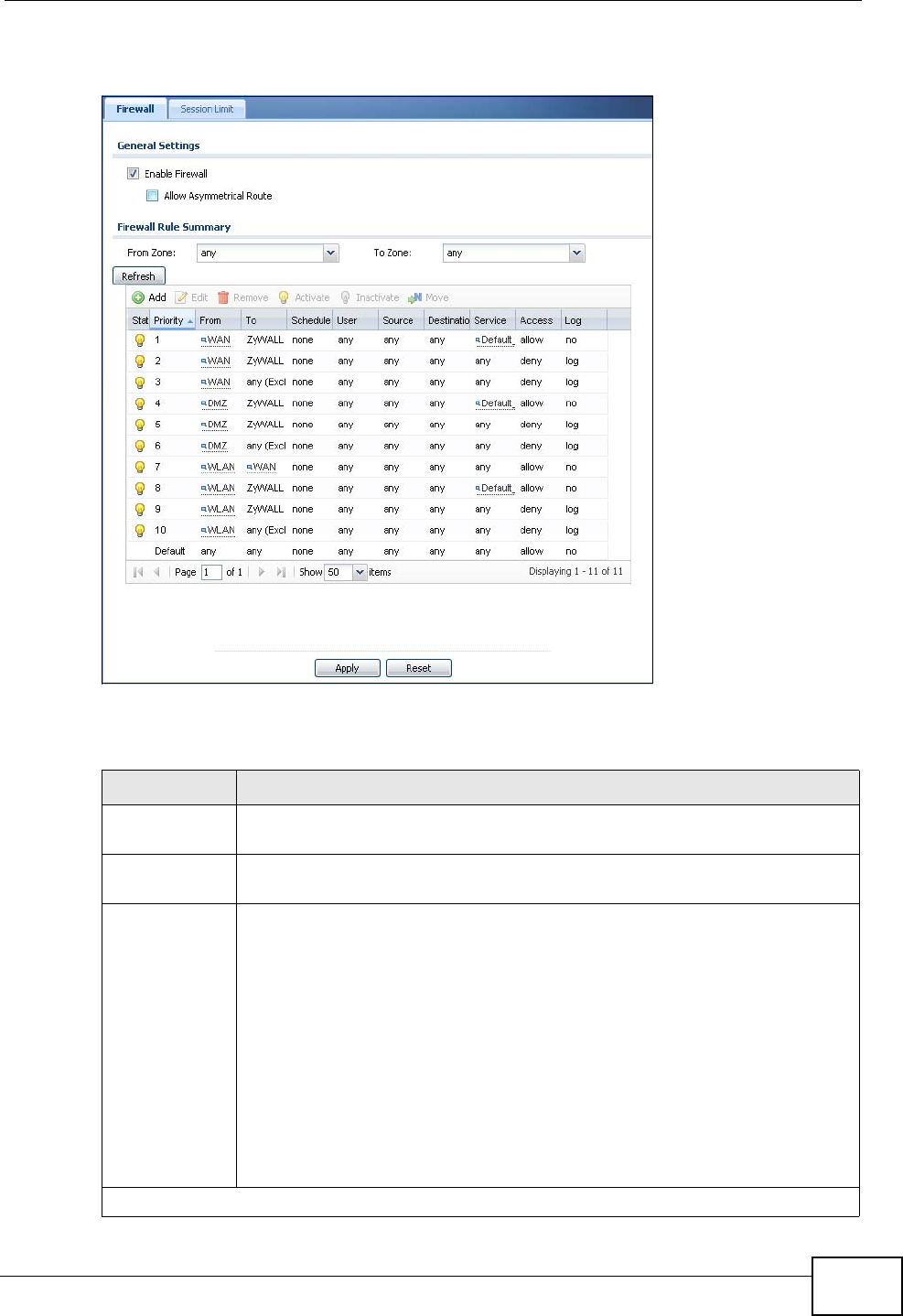This screenshot has height=1316, width=903.
Task: Open WAN zone link in rule 1
Action: (216, 340)
